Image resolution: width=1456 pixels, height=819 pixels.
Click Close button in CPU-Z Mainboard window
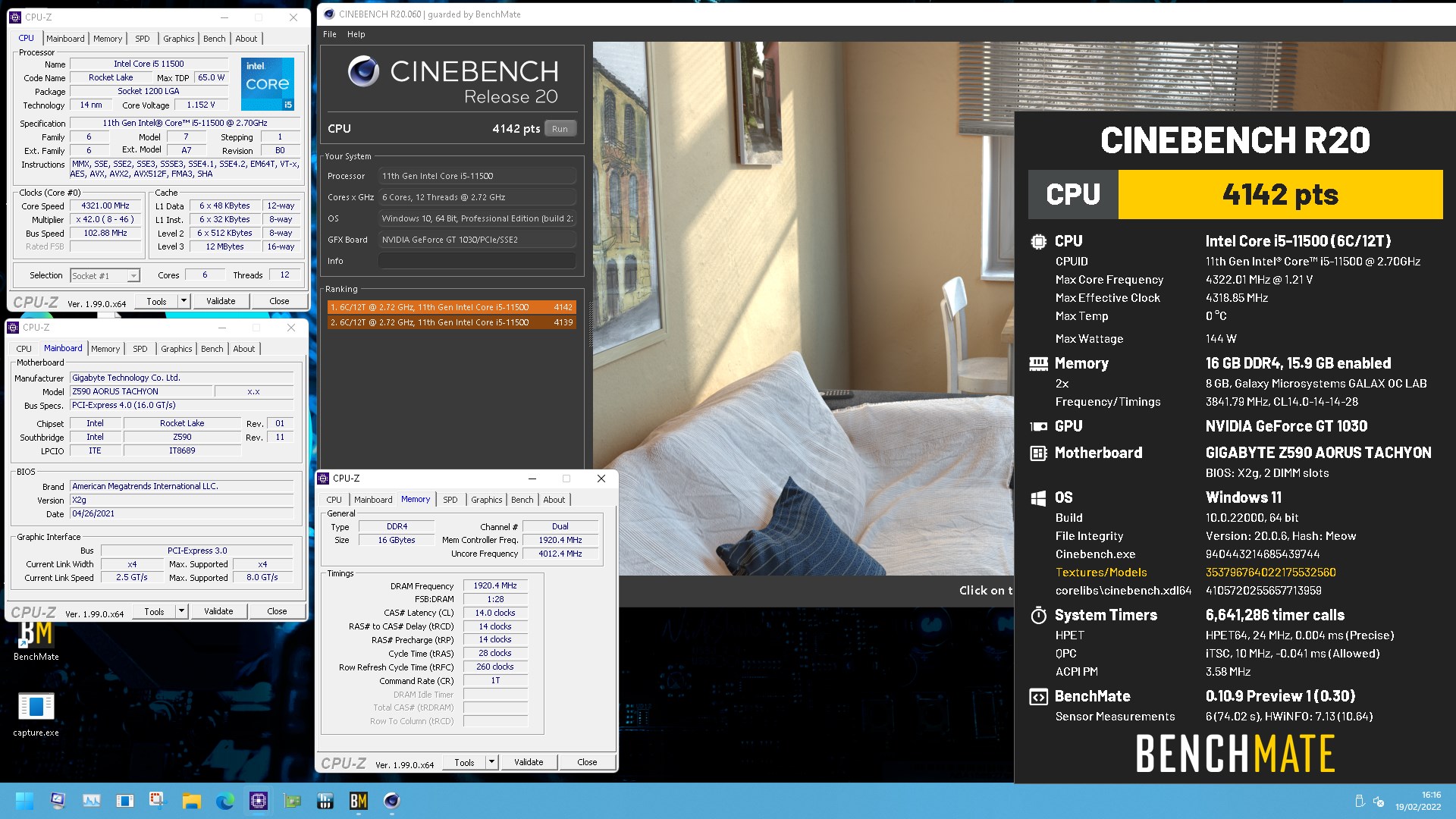point(277,611)
